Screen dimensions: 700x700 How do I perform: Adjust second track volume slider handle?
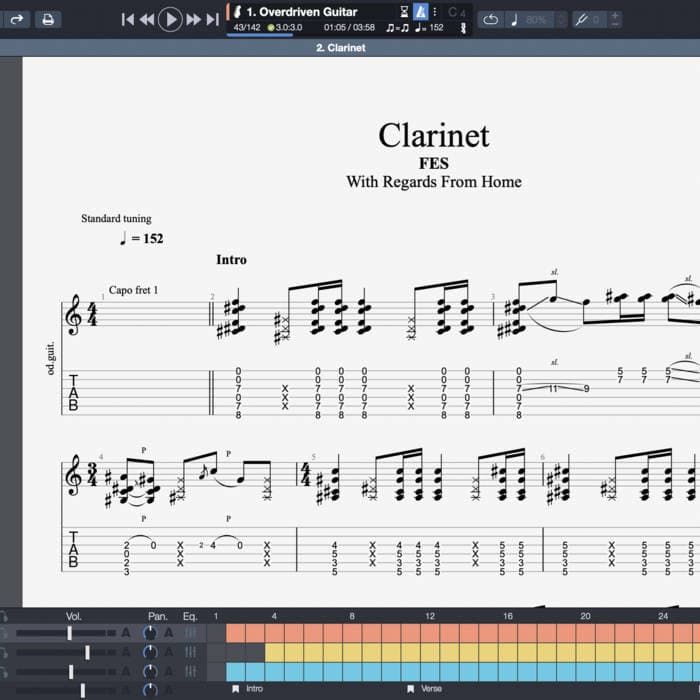coord(88,652)
